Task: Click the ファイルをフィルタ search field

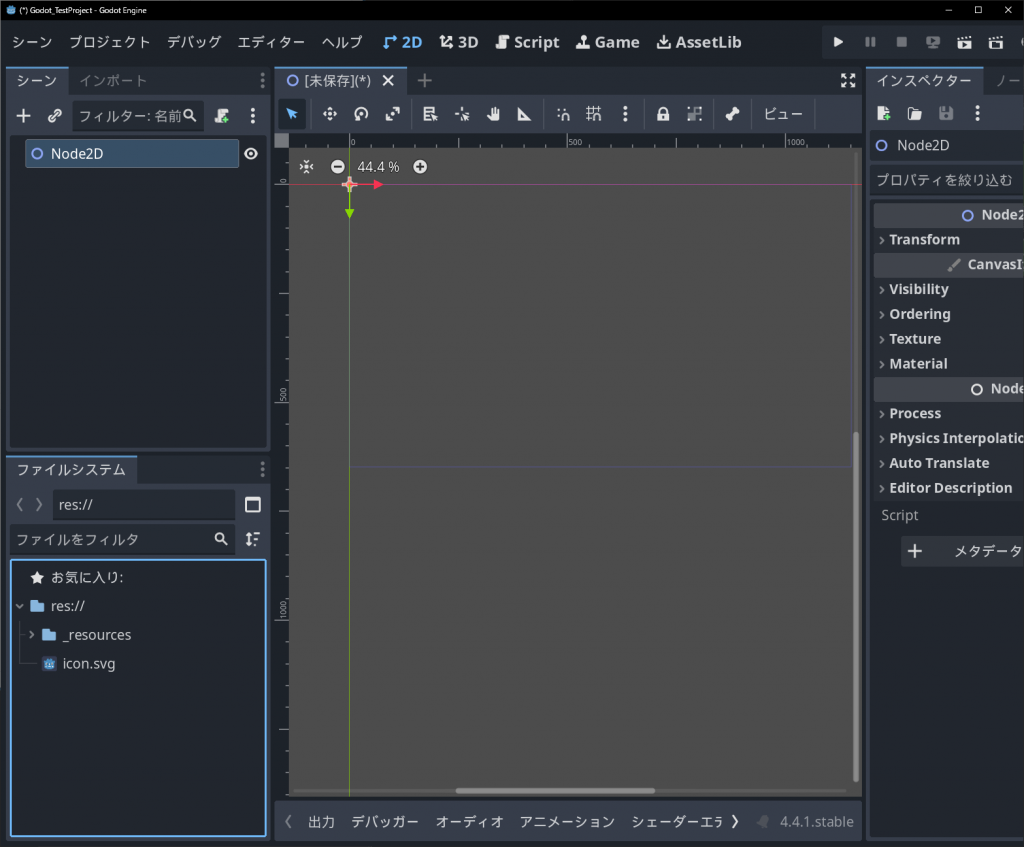Action: click(112, 539)
